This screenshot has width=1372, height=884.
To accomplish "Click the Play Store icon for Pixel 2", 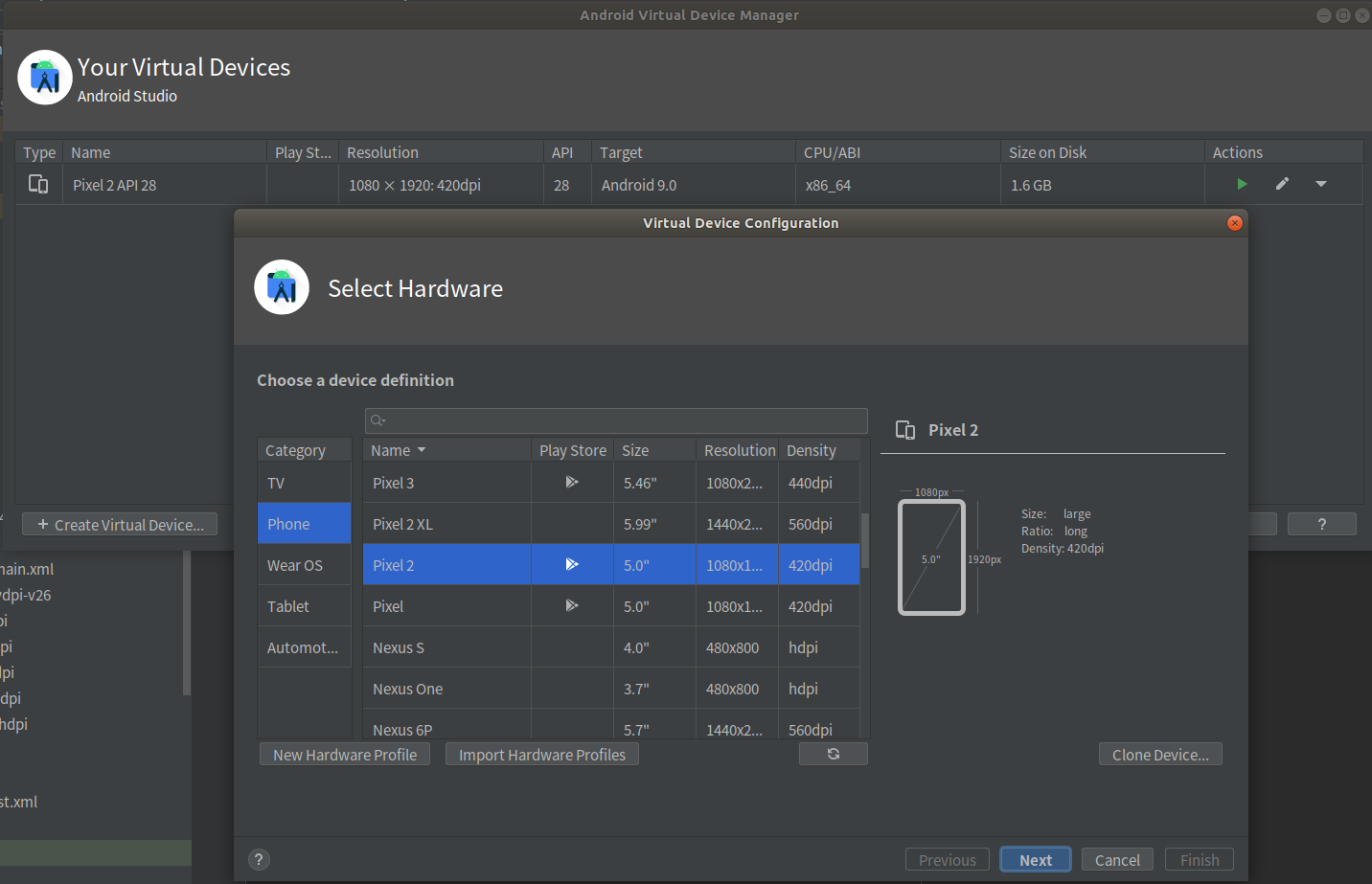I will point(572,564).
